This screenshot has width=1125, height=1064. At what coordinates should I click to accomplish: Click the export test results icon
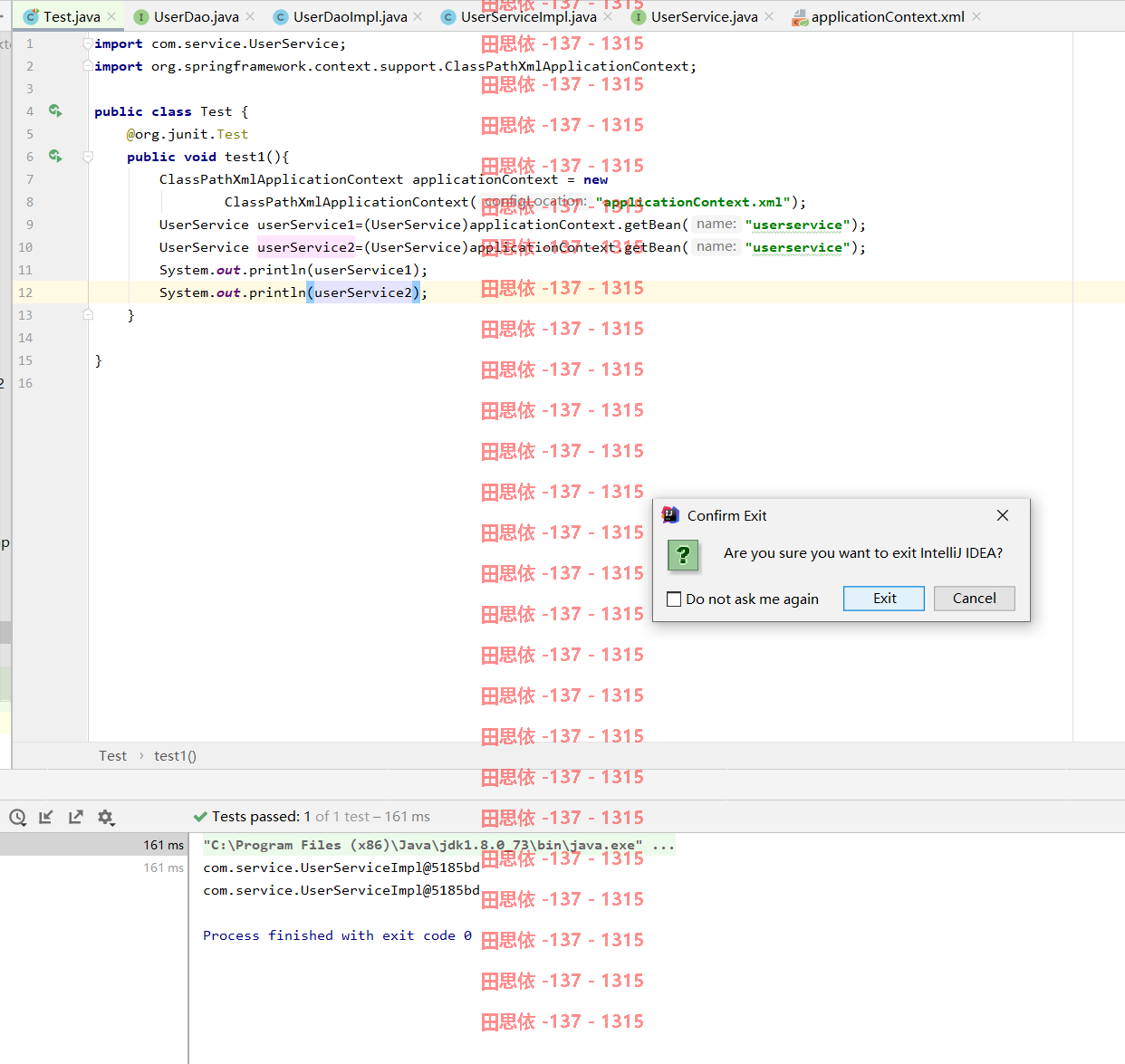pos(76,817)
